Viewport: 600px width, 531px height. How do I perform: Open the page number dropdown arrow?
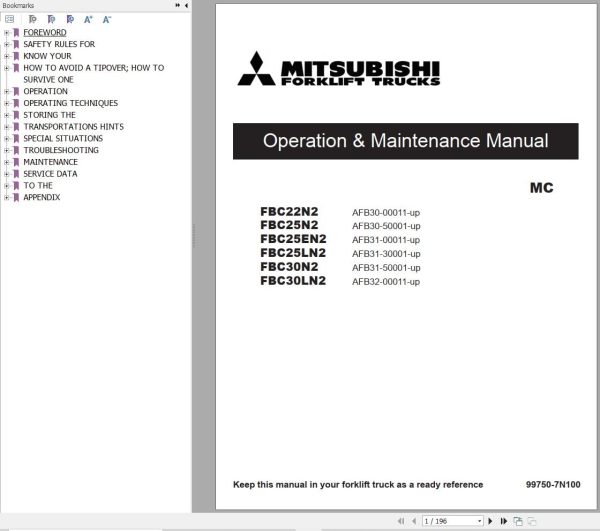pyautogui.click(x=479, y=521)
